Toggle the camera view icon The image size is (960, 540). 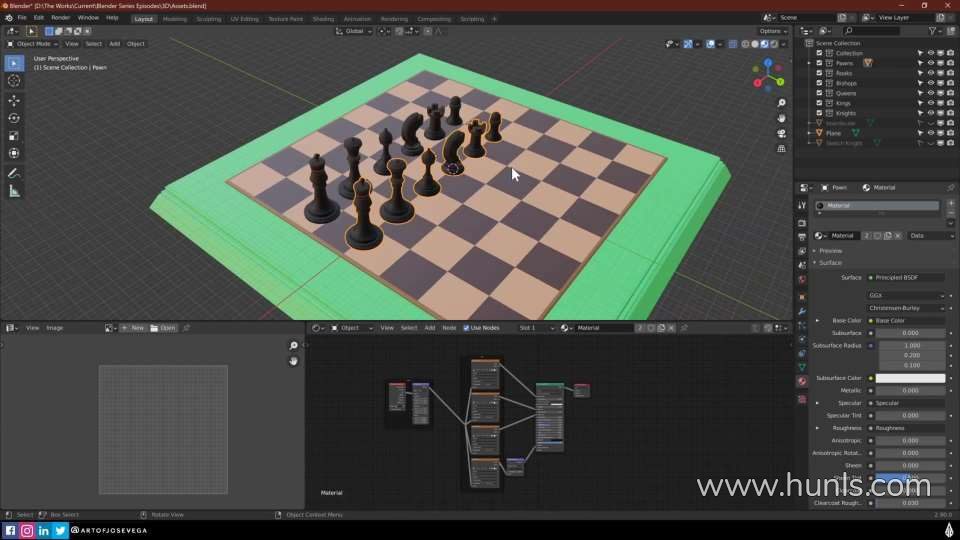782,133
